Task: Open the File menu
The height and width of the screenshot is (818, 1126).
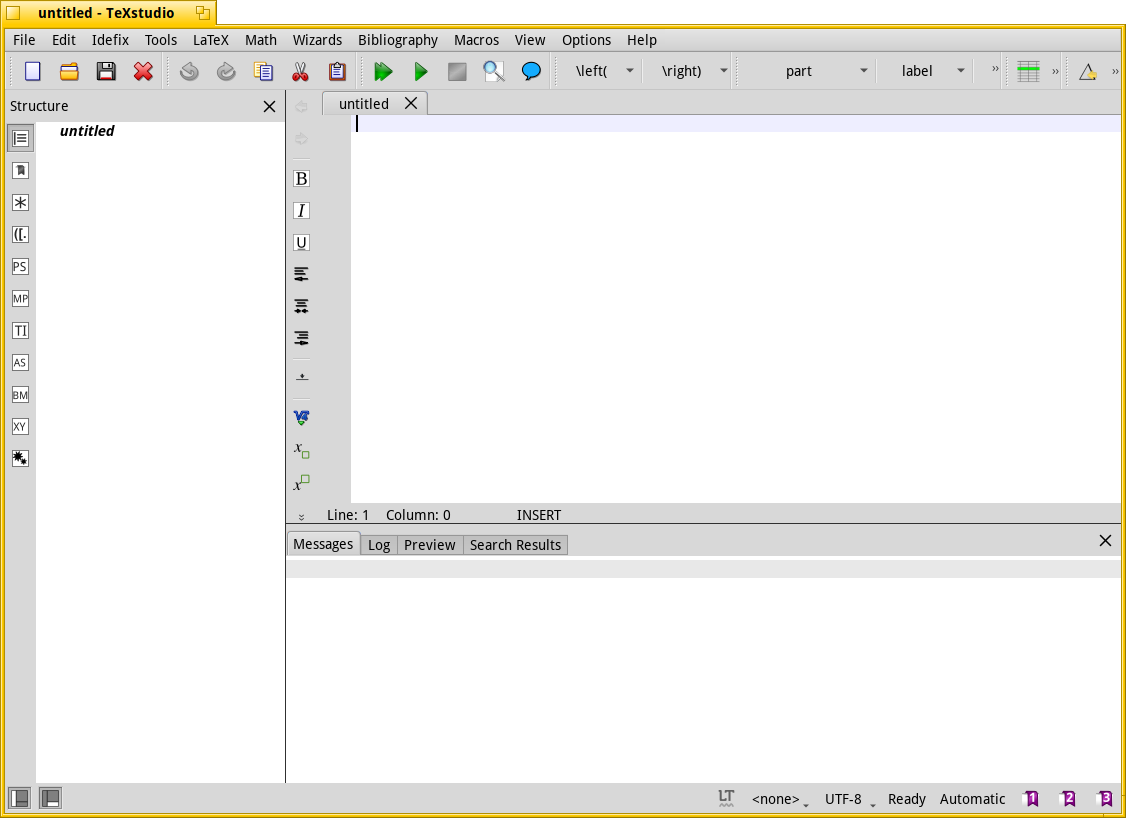Action: point(24,40)
